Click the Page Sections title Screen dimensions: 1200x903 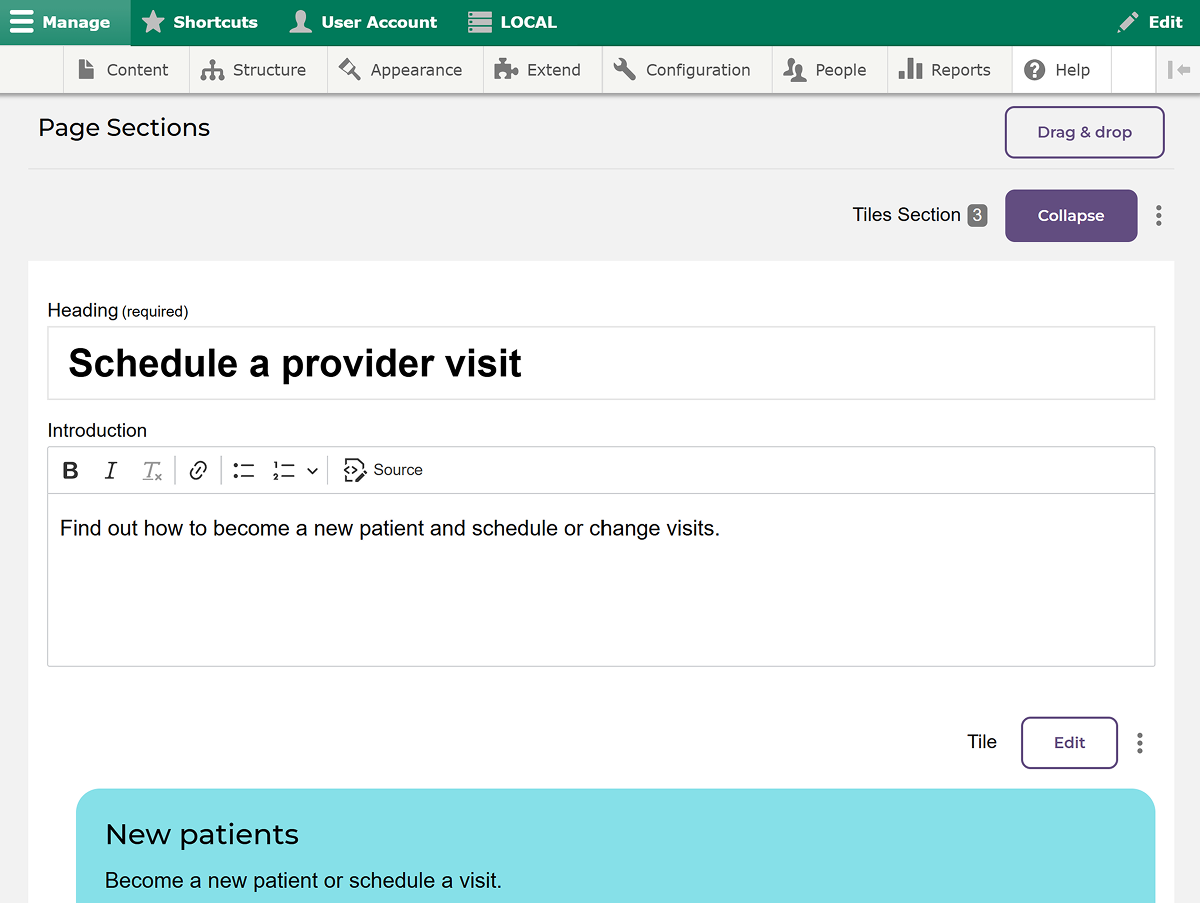124,128
